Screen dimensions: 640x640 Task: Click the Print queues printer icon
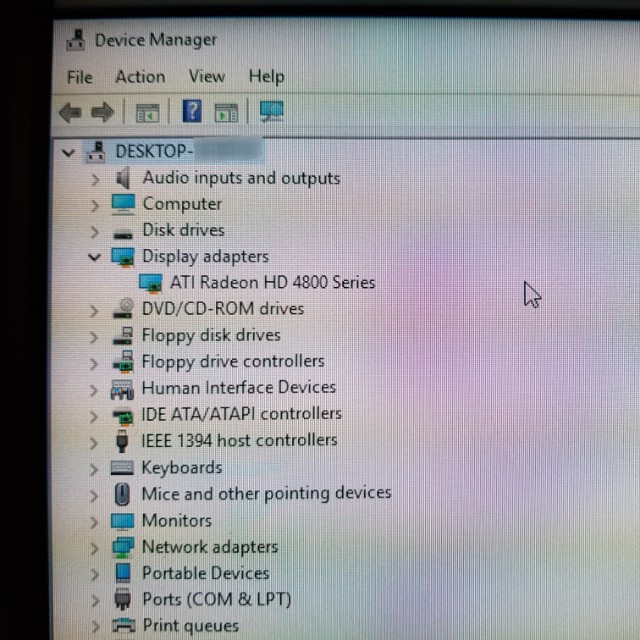123,625
